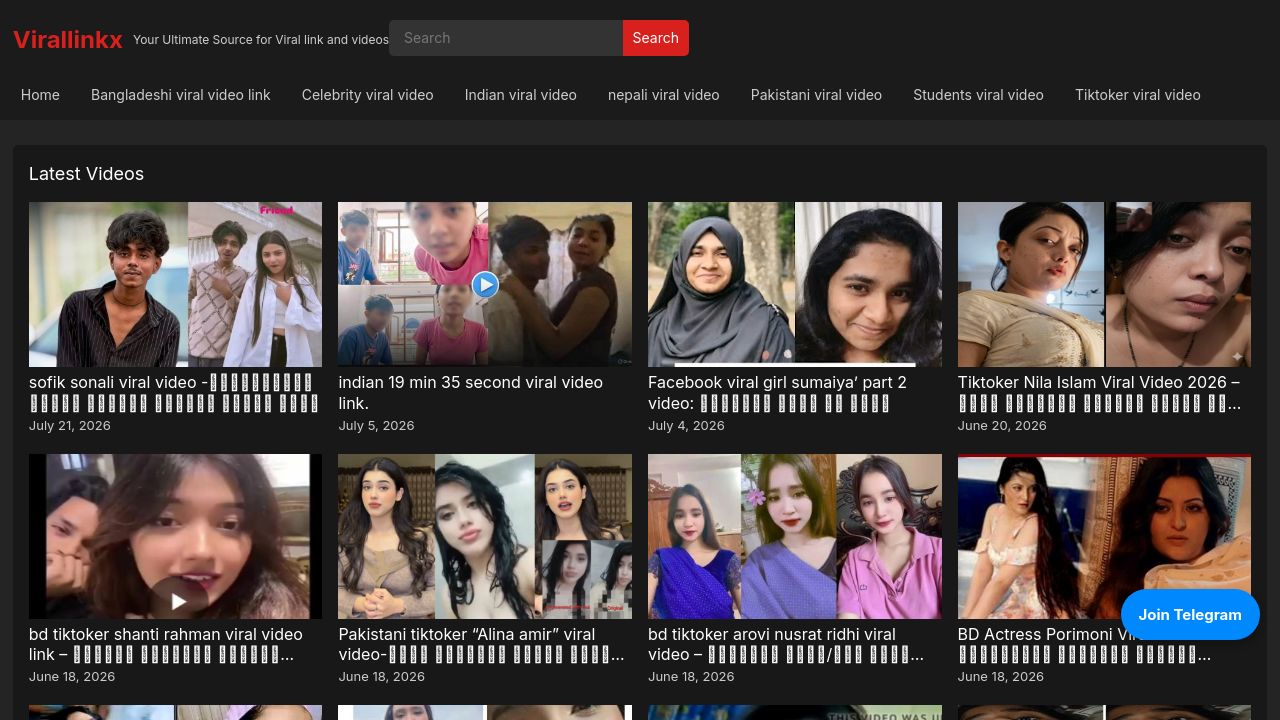Screen dimensions: 1280x720
Task: Click play icon on shanti rahman thumbnail
Action: (x=179, y=600)
